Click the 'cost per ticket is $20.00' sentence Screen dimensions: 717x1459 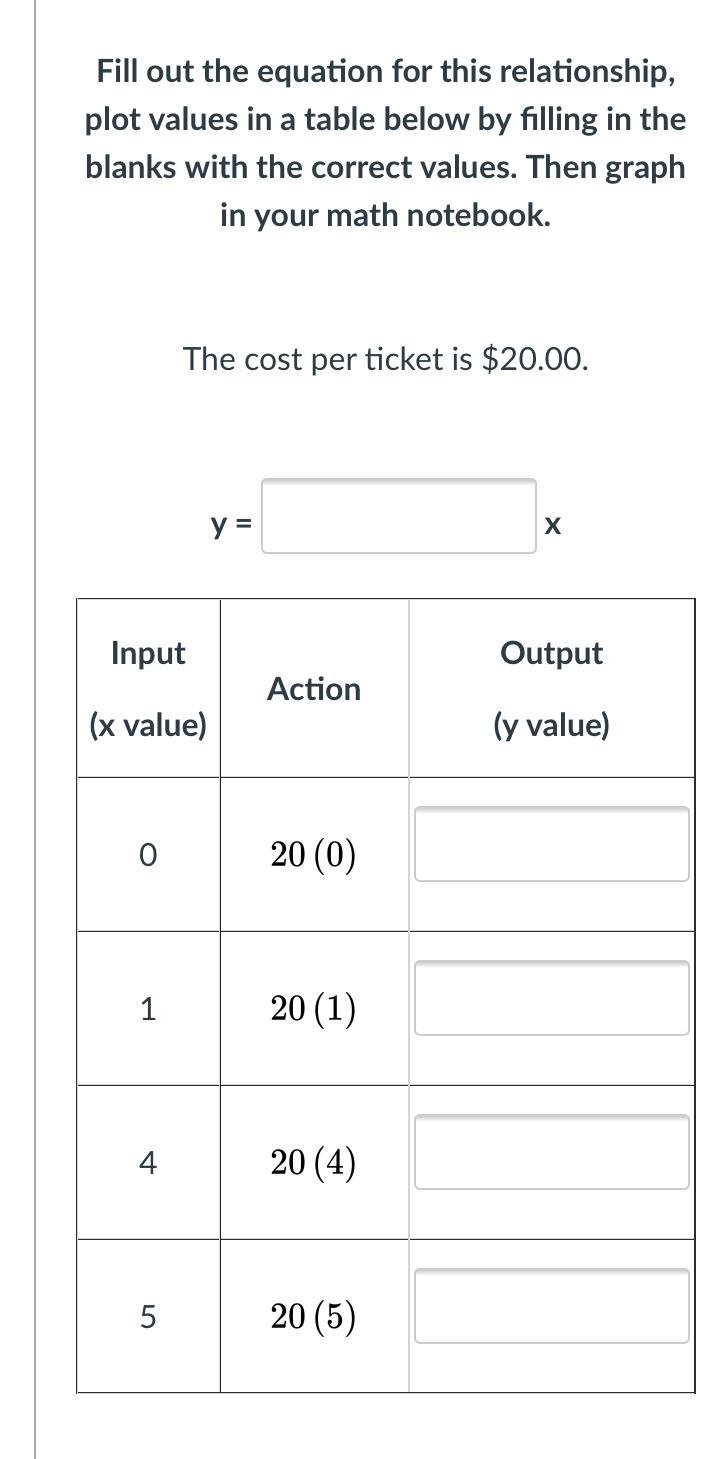(x=385, y=359)
